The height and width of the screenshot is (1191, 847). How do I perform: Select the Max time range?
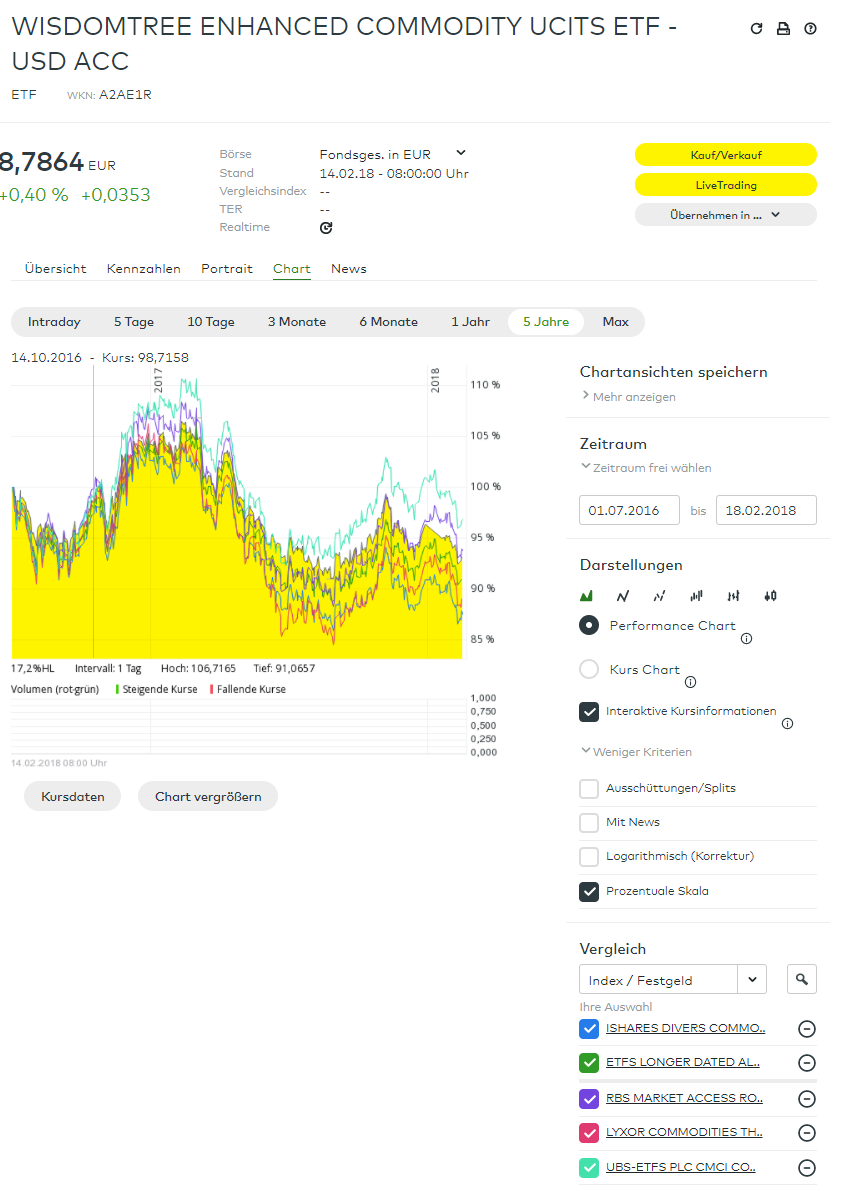click(x=615, y=322)
